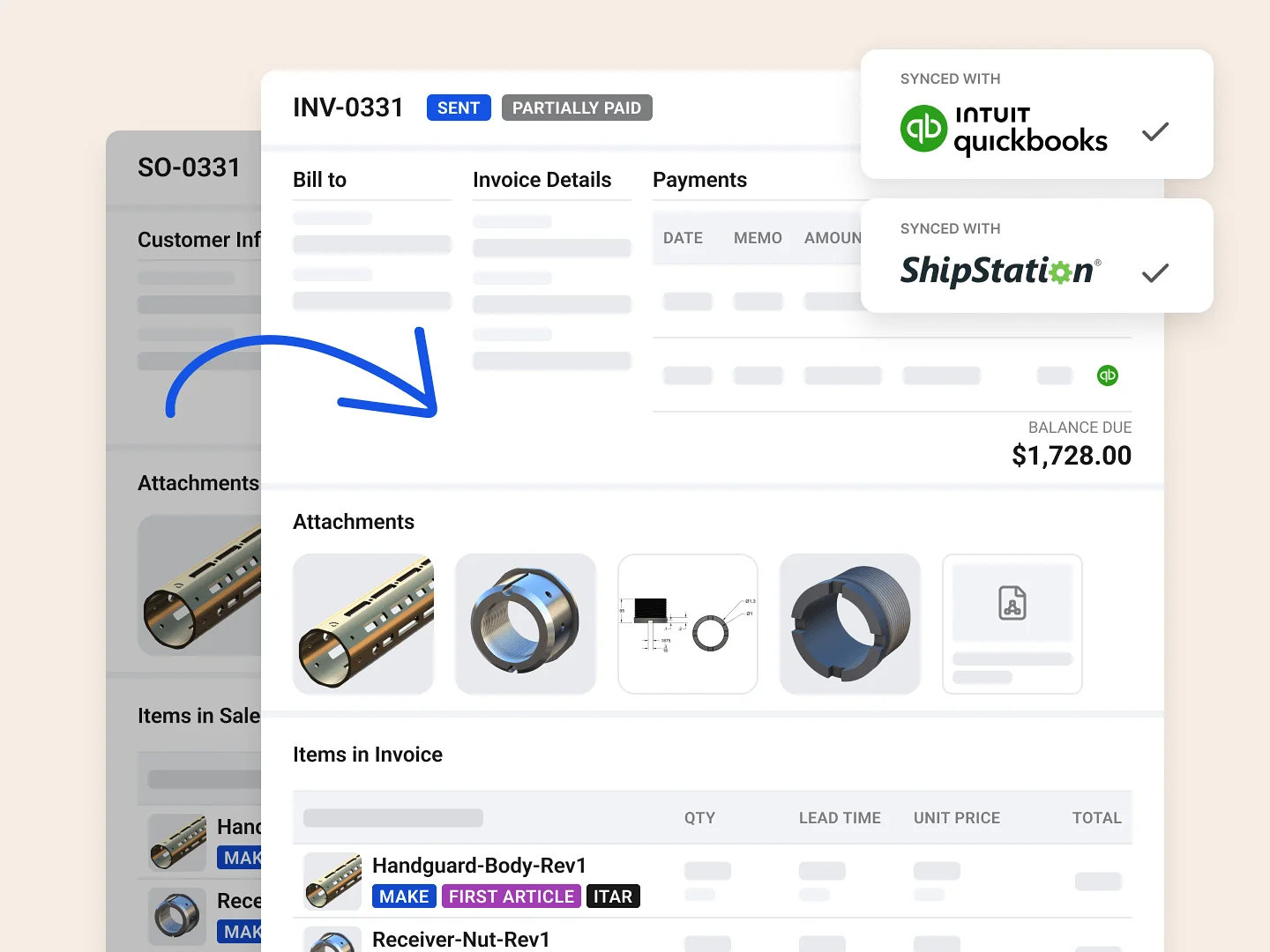
Task: Select the MAKE tag on Handguard-Body-Rev1
Action: point(404,896)
